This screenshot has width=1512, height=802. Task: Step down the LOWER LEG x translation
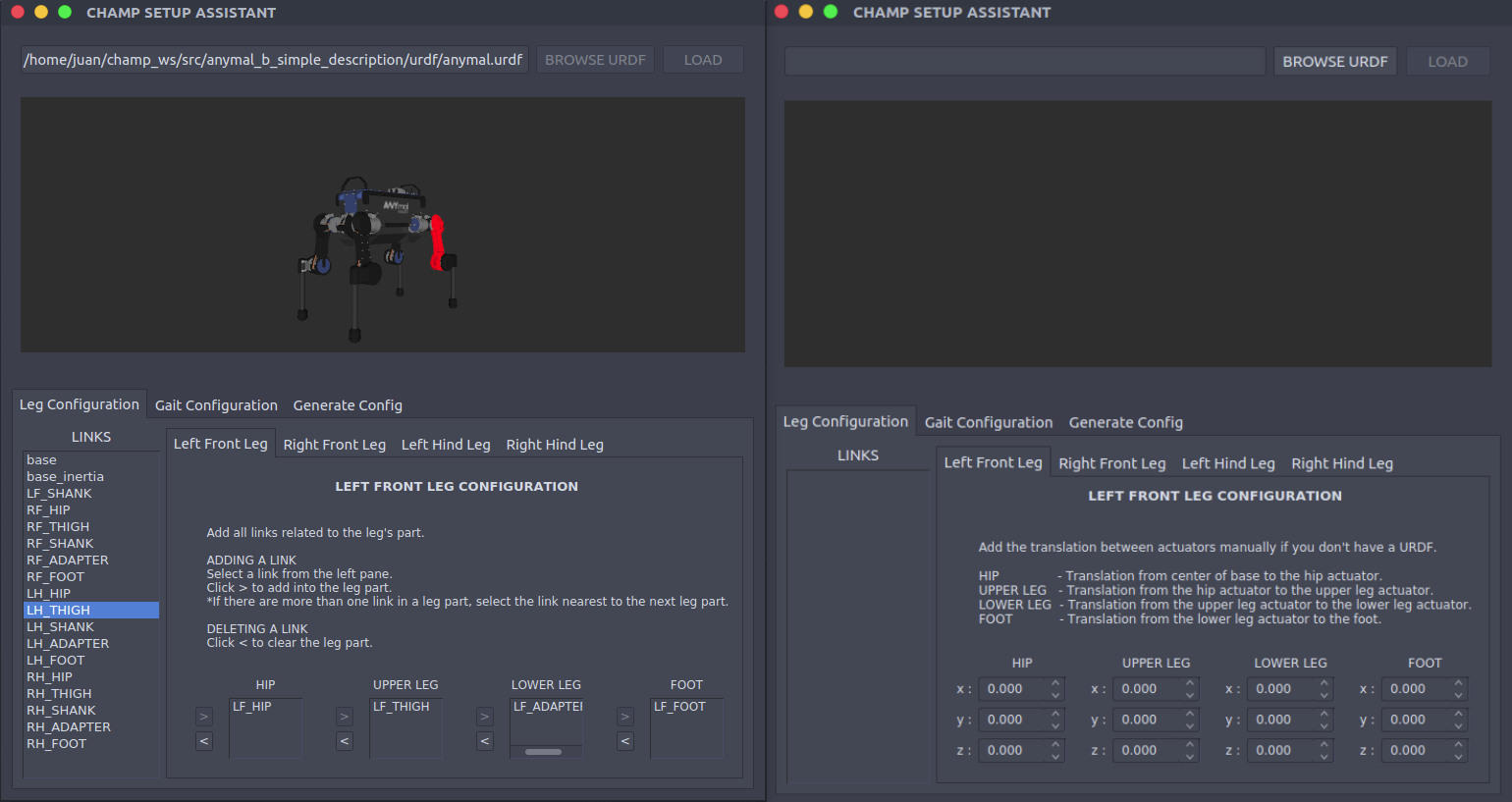point(1324,695)
